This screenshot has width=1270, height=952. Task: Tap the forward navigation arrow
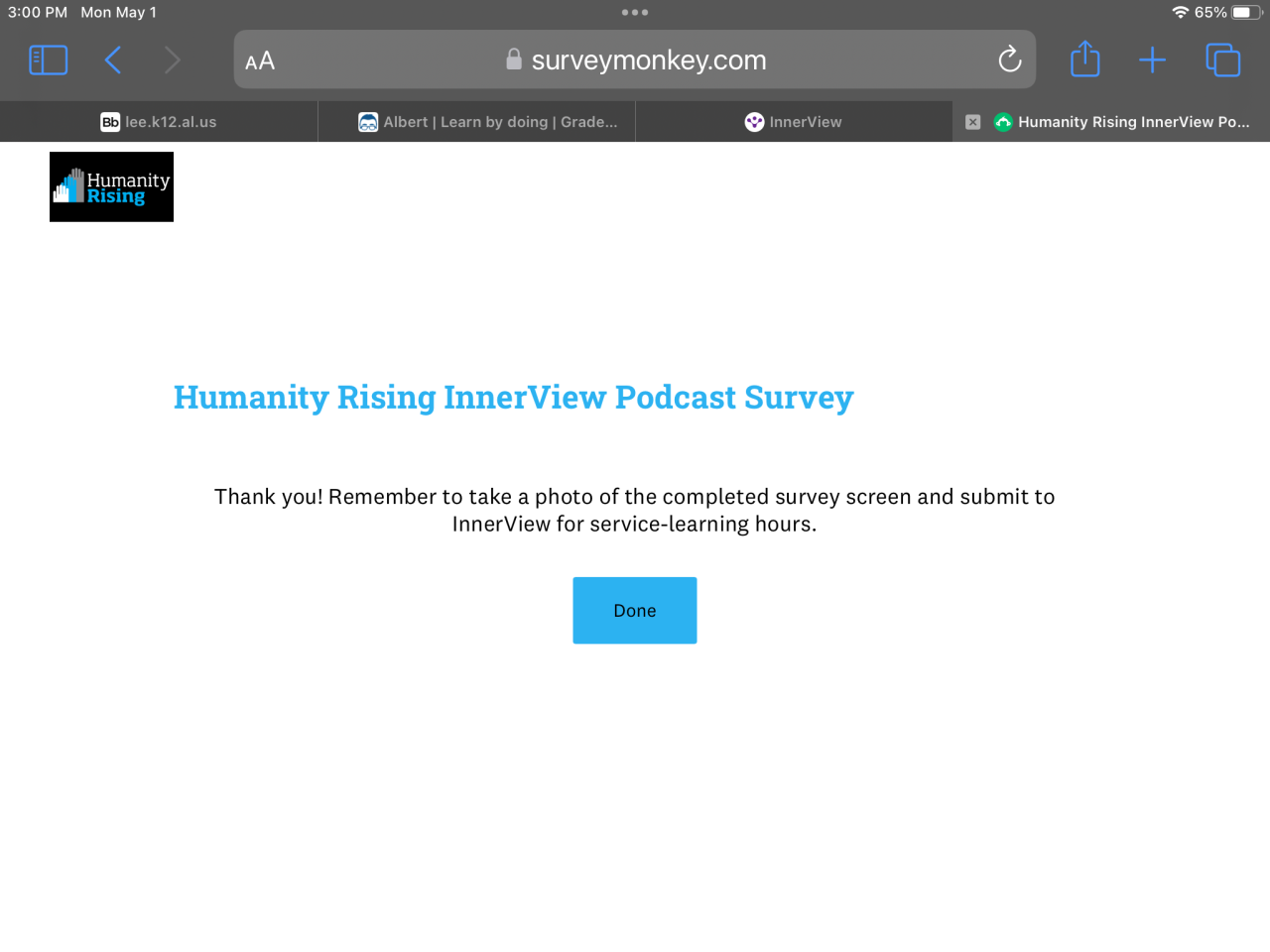pos(173,60)
